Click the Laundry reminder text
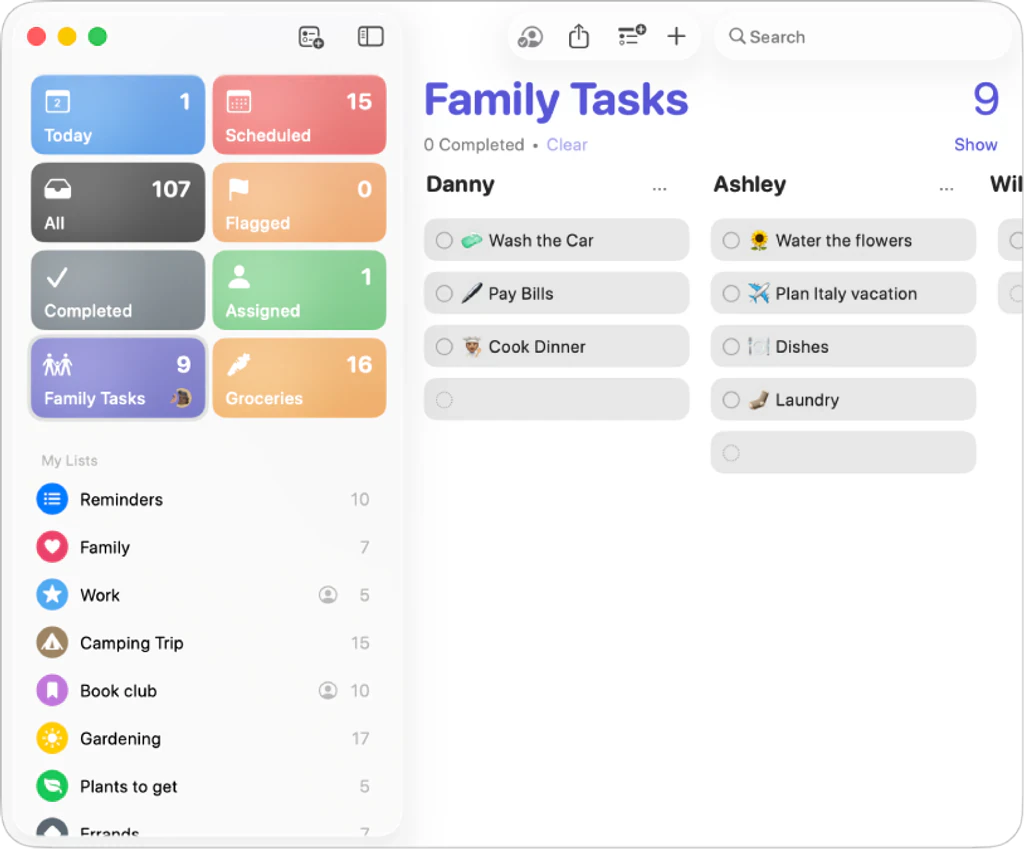The image size is (1024, 850). [x=807, y=400]
